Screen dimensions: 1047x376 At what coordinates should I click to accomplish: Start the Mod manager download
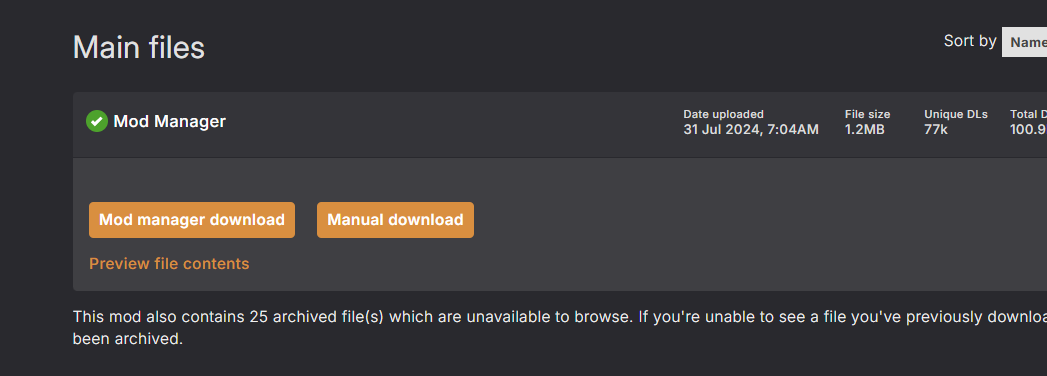click(x=192, y=220)
